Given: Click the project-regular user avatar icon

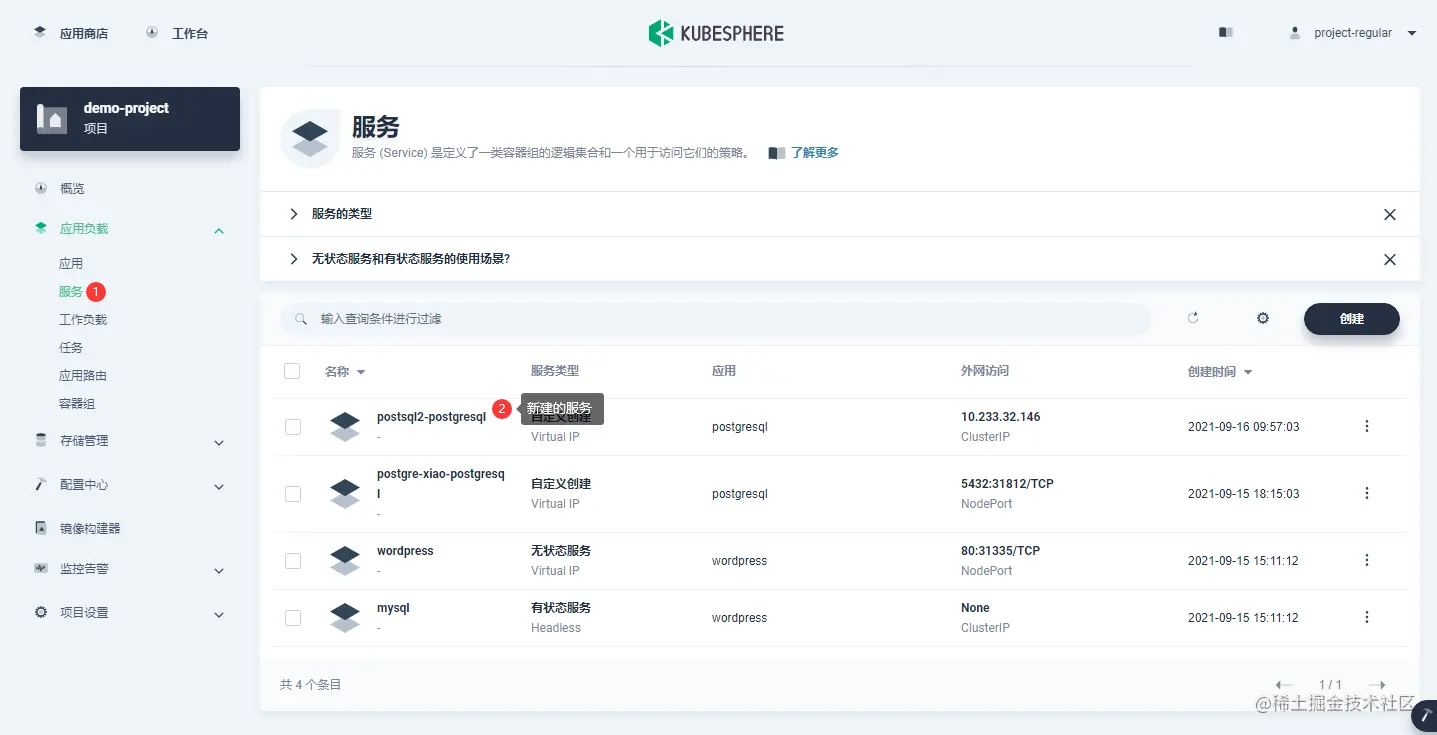Looking at the screenshot, I should pos(1295,33).
